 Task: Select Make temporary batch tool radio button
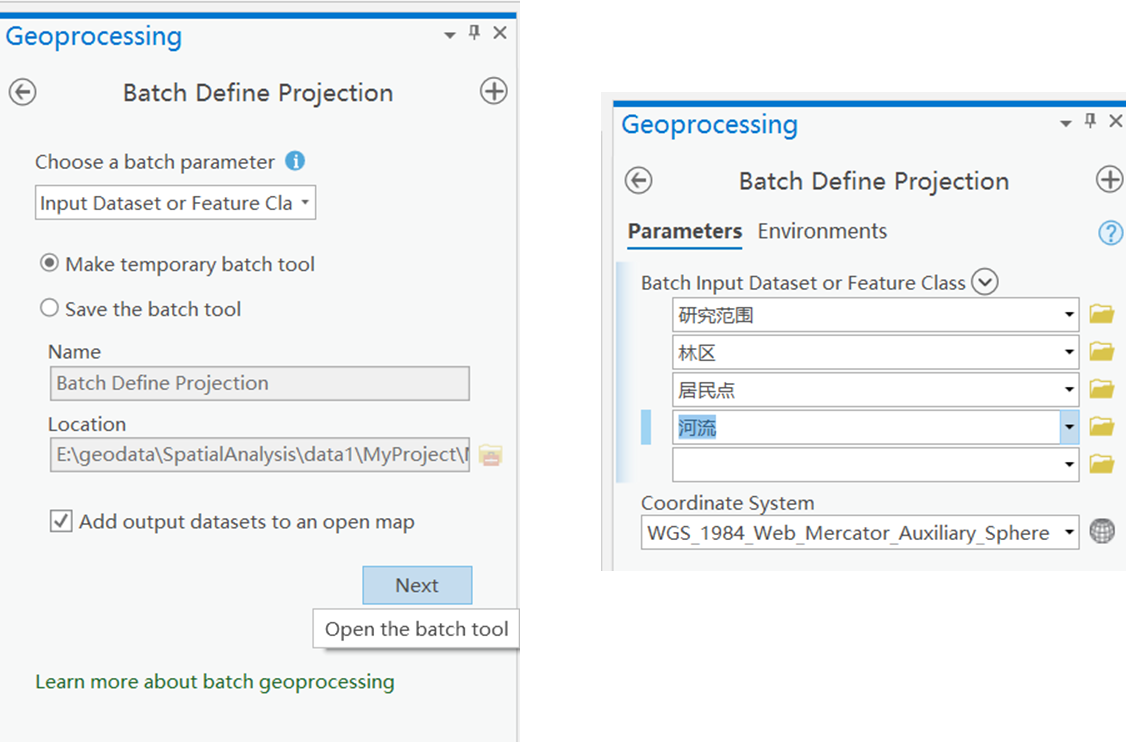click(x=49, y=264)
